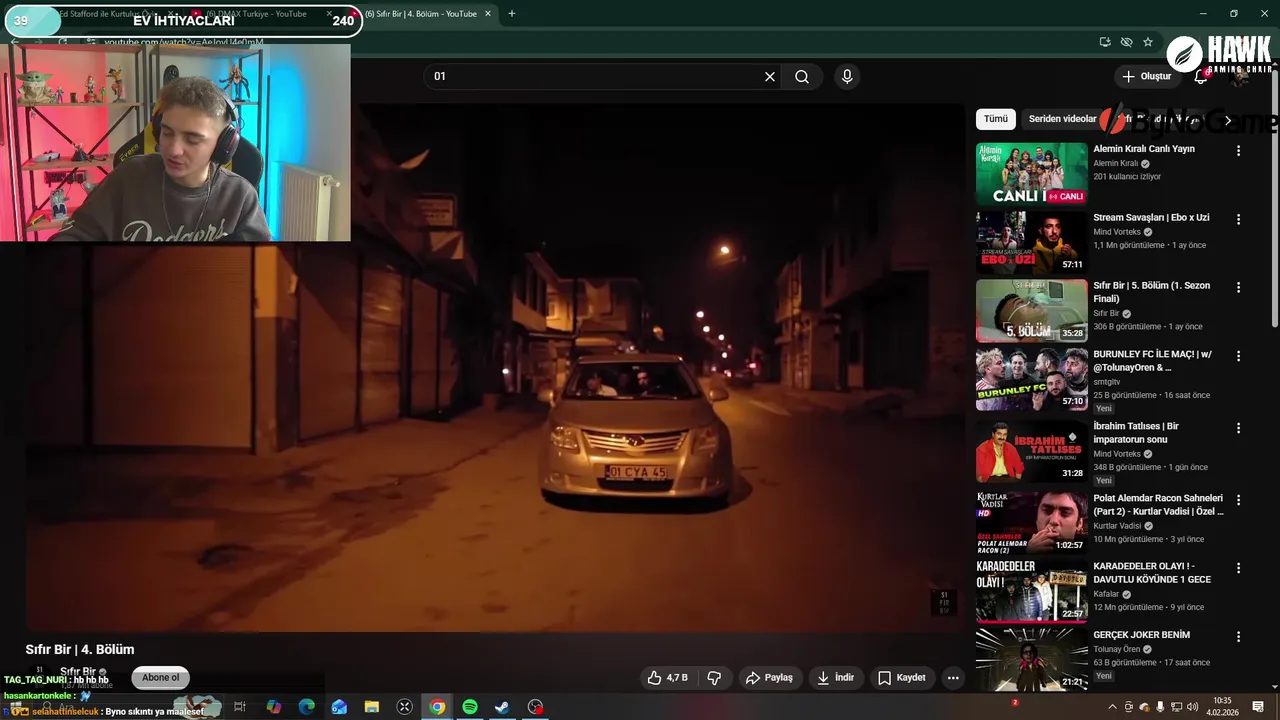Open Xbox app from taskbar
The width and height of the screenshot is (1280, 720).
(404, 707)
